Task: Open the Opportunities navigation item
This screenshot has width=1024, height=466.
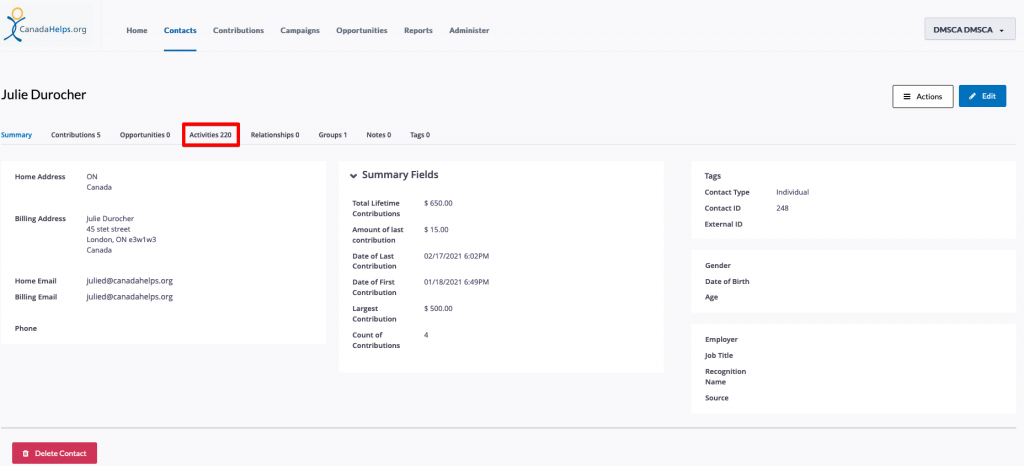Action: tap(362, 31)
